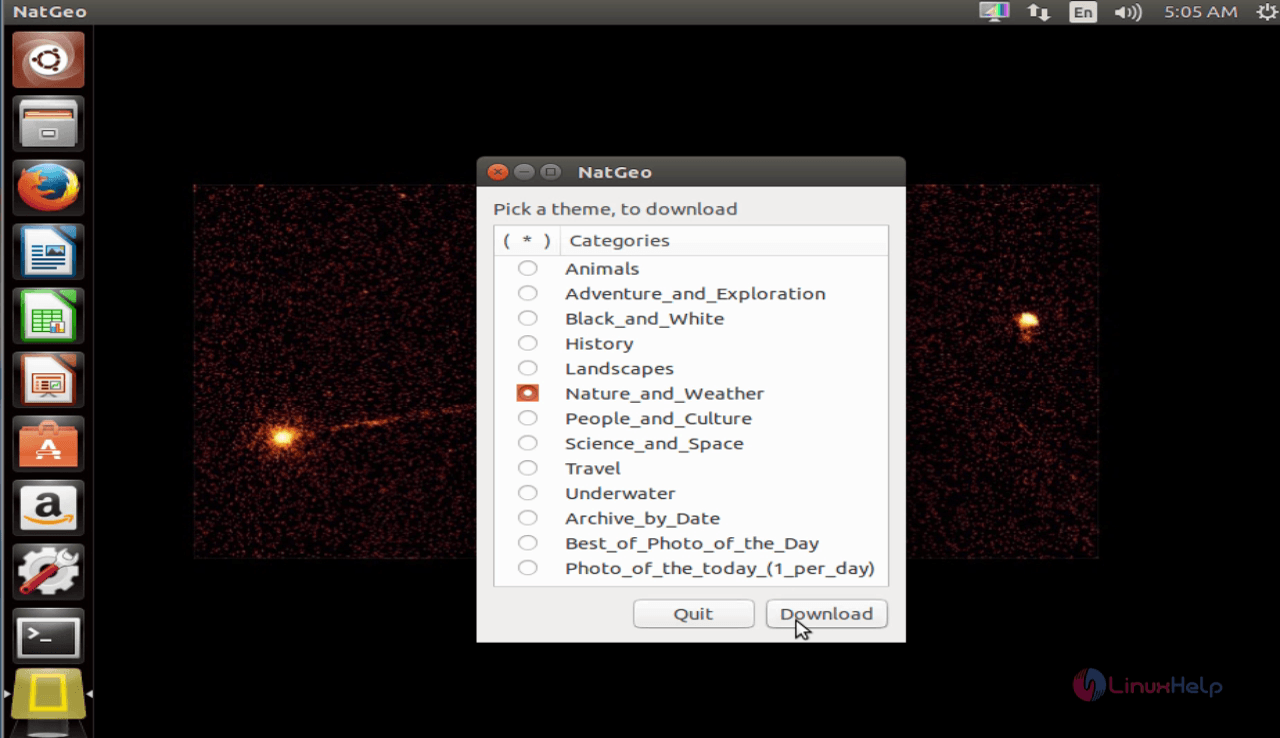The width and height of the screenshot is (1280, 738).
Task: Click the yellow NatGeo app launcher icon
Action: 48,696
